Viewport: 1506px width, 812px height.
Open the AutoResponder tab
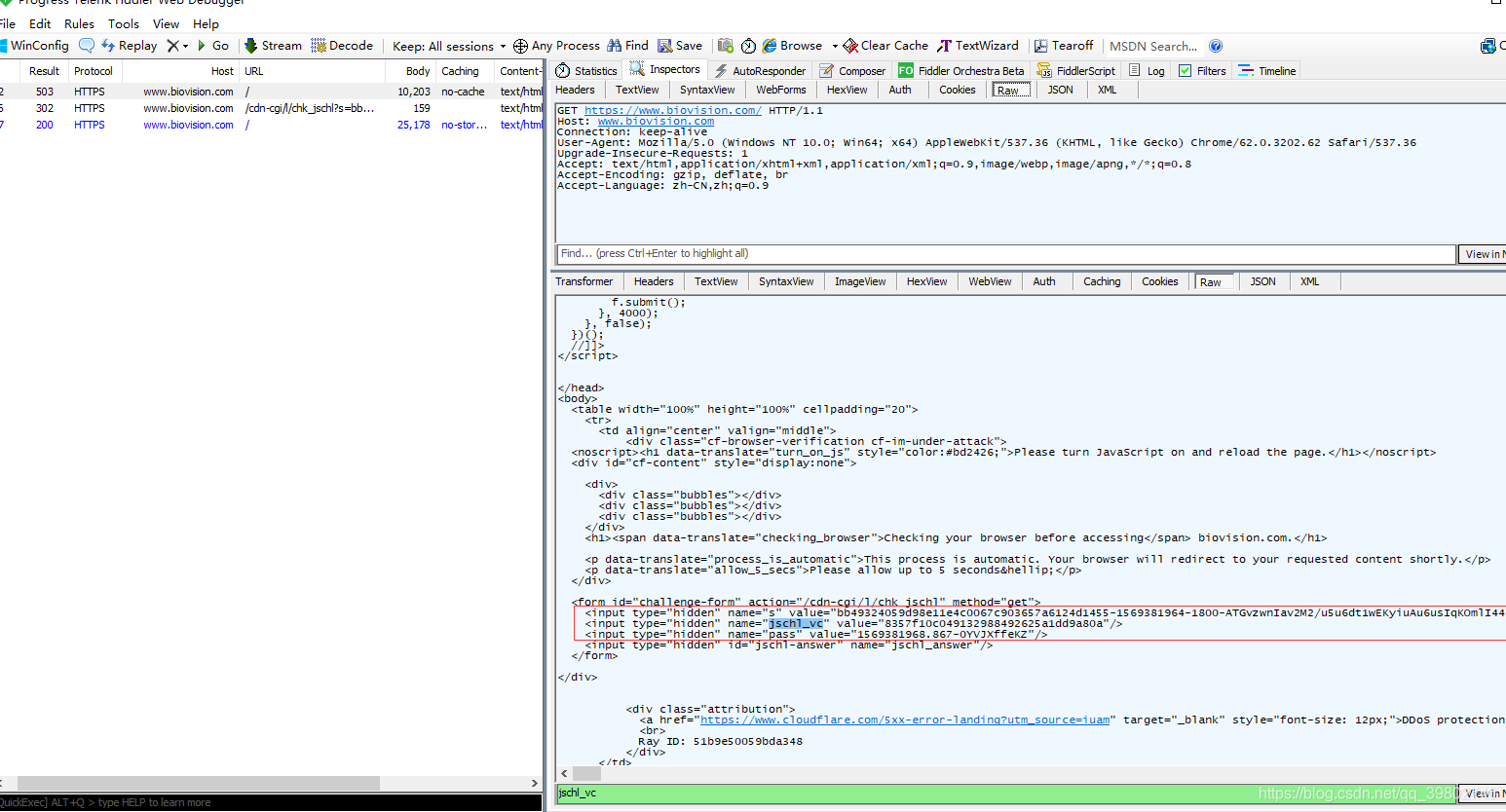(x=760, y=71)
